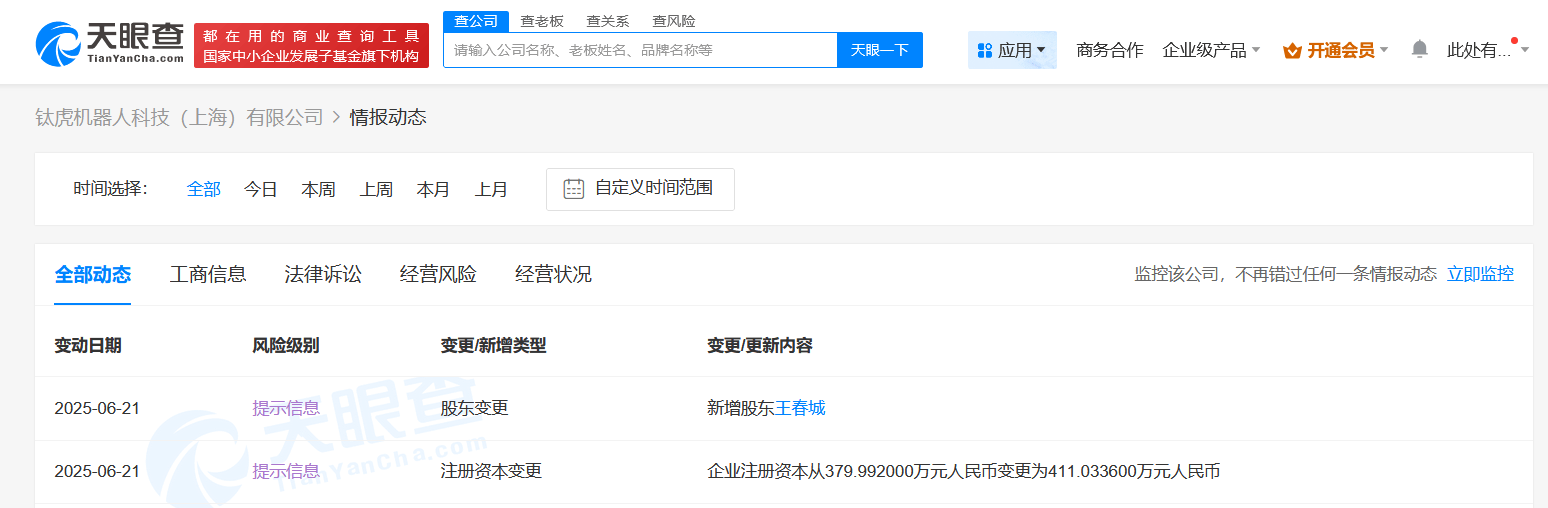
Task: Select the 全部 time filter
Action: (x=204, y=189)
